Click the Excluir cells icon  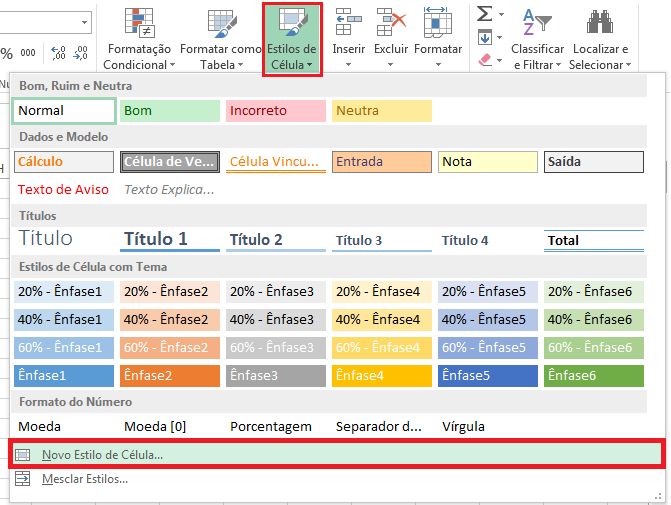tap(391, 22)
